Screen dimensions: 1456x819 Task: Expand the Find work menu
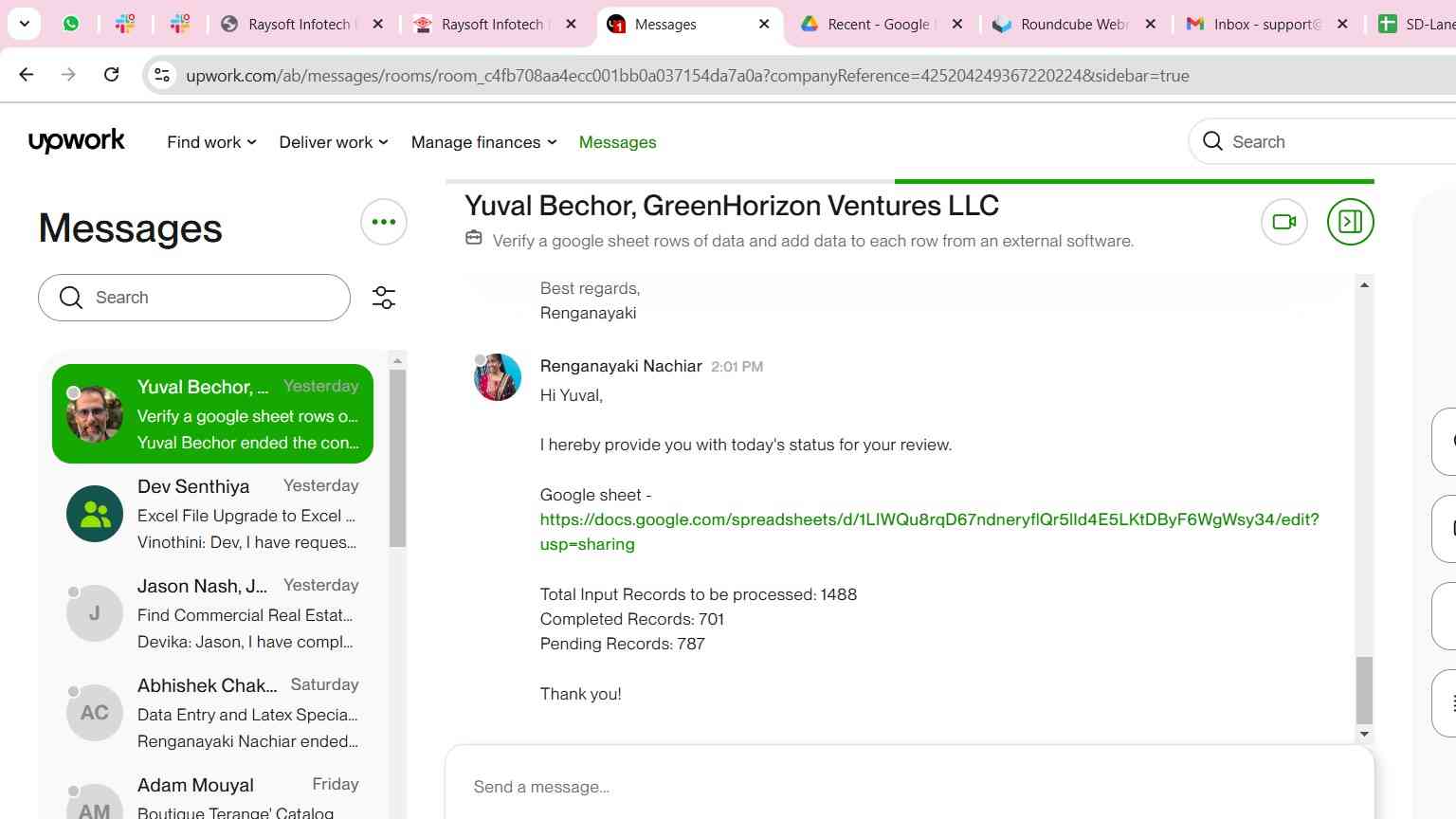point(211,142)
